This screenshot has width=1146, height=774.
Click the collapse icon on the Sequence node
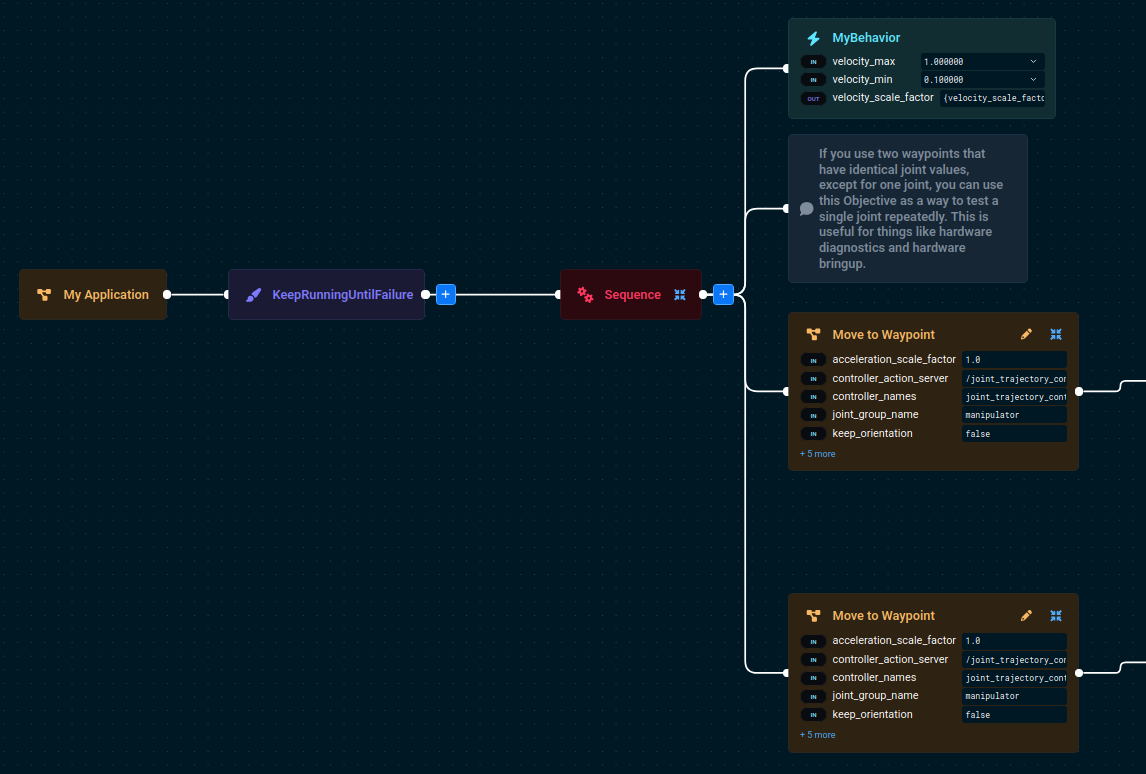[x=680, y=294]
